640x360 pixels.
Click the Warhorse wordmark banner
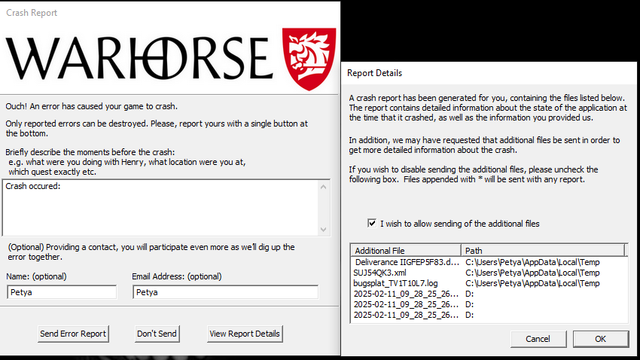(139, 58)
